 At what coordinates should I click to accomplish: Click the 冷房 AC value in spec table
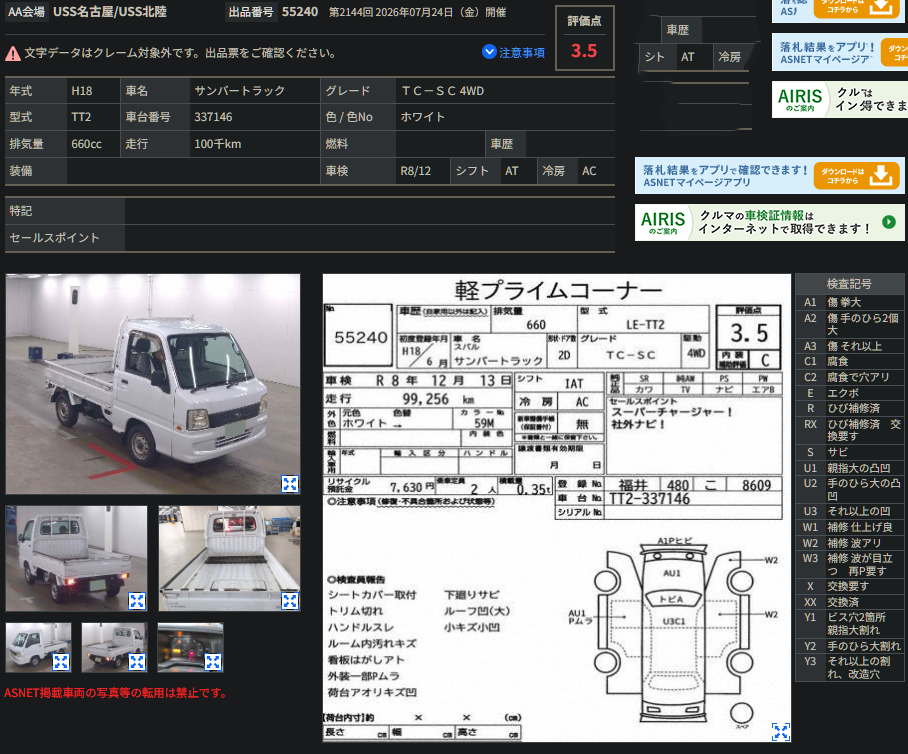pos(589,171)
